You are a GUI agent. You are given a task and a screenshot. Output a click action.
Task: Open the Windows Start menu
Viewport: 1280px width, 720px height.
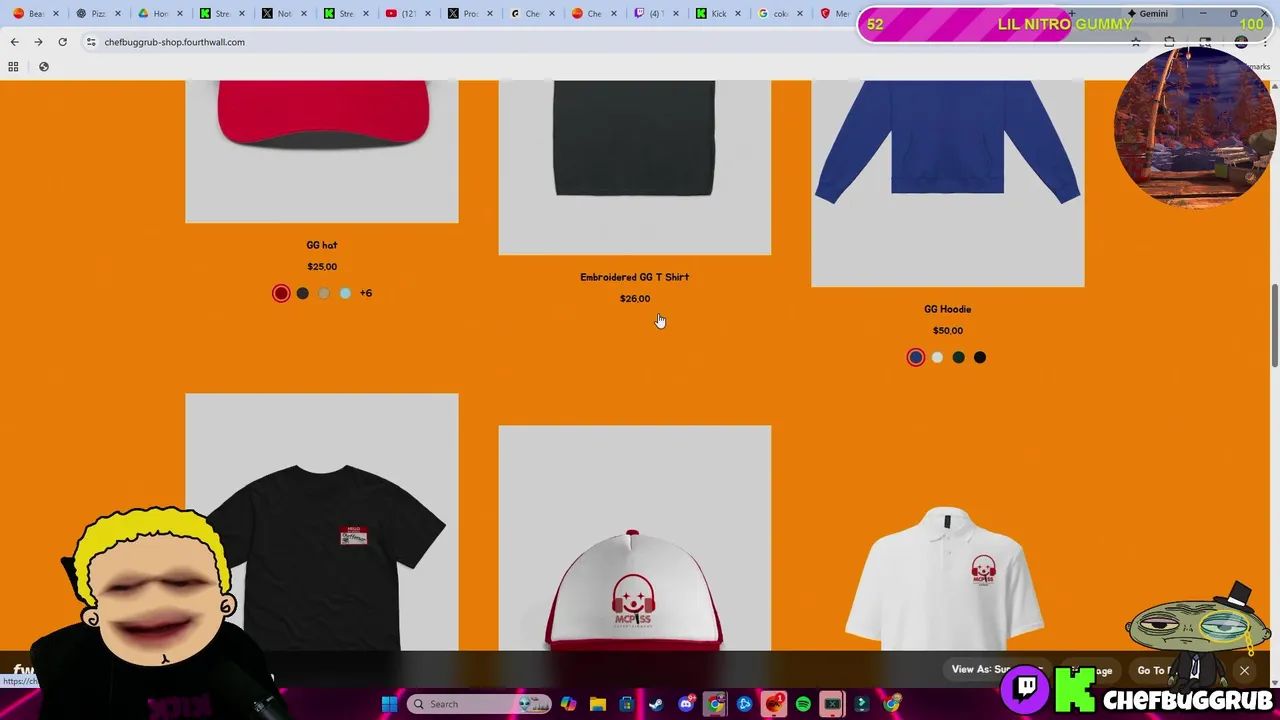389,704
